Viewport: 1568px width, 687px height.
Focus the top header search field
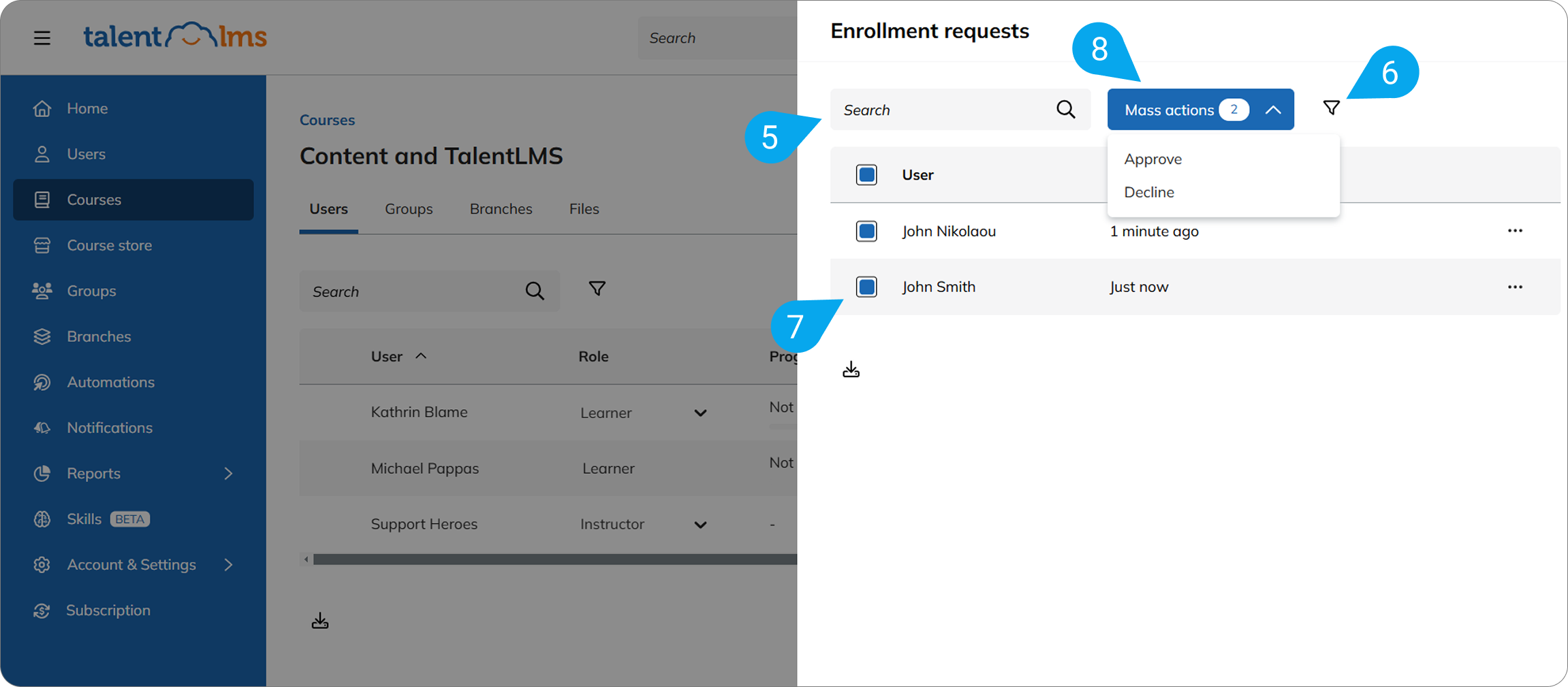pos(717,37)
